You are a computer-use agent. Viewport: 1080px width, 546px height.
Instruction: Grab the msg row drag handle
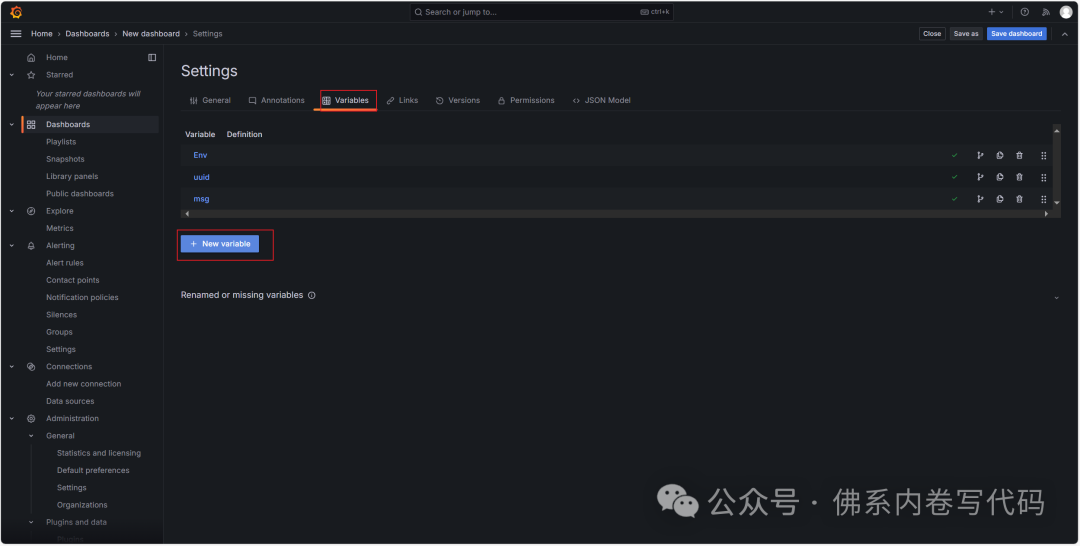click(x=1043, y=200)
